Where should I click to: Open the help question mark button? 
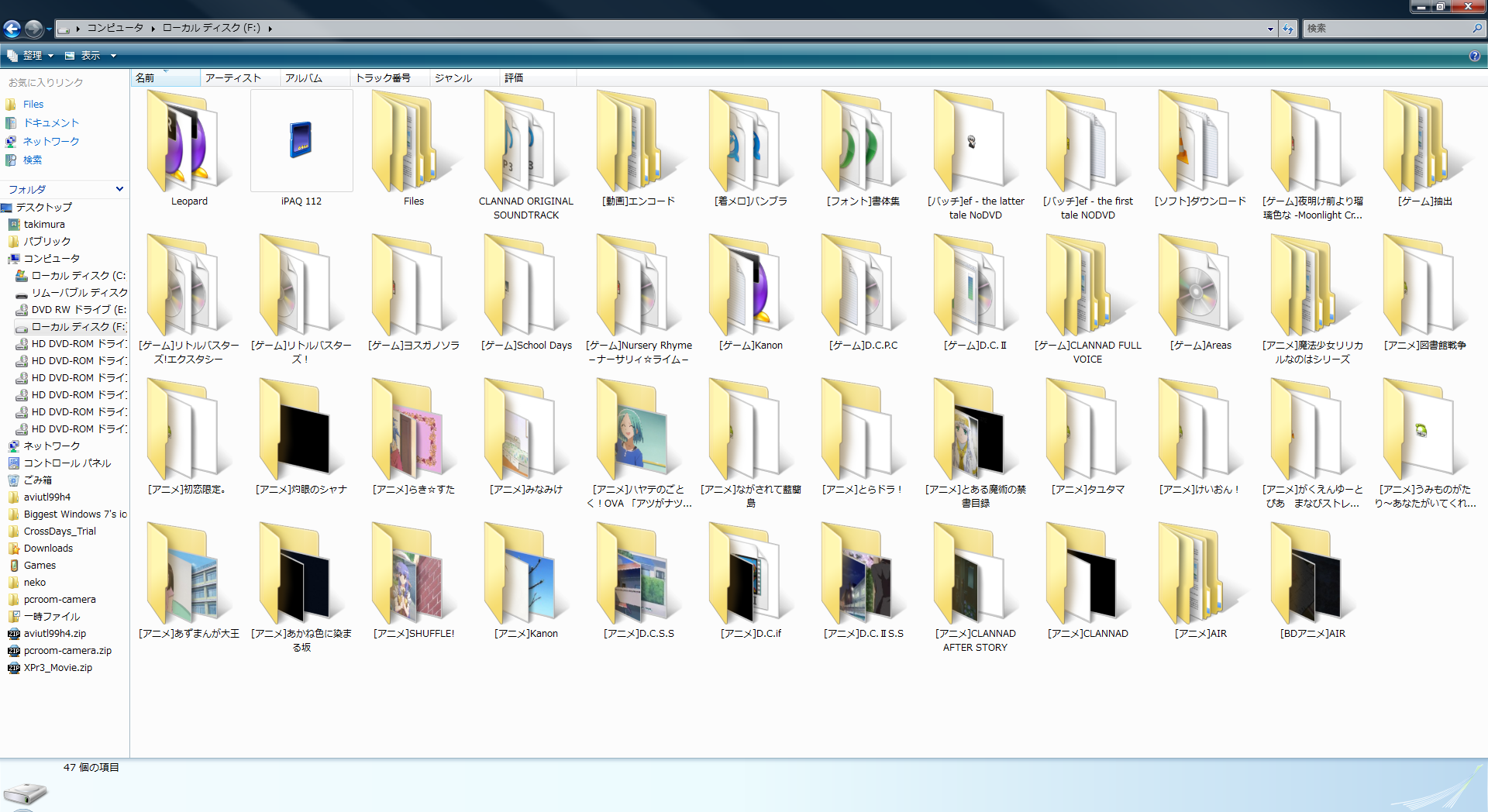[1474, 56]
